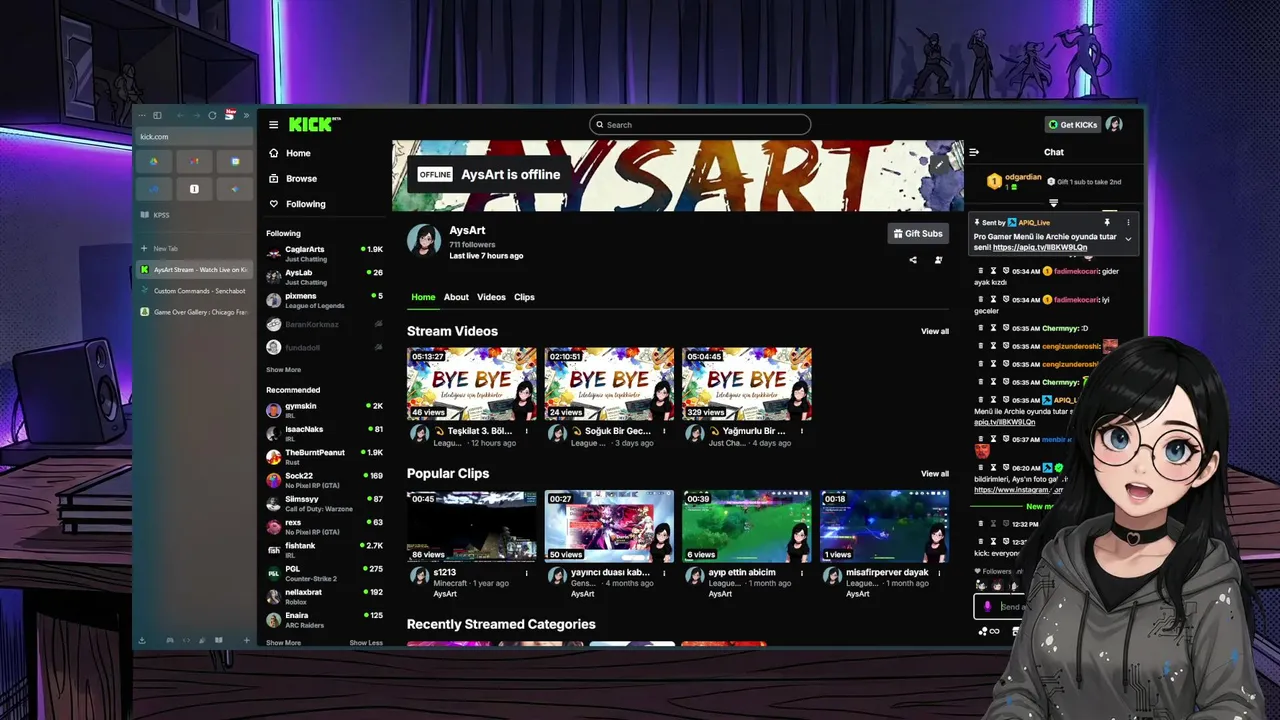Screen dimensions: 1280x720
Task: Open options for the s1213 clip
Action: 526,574
